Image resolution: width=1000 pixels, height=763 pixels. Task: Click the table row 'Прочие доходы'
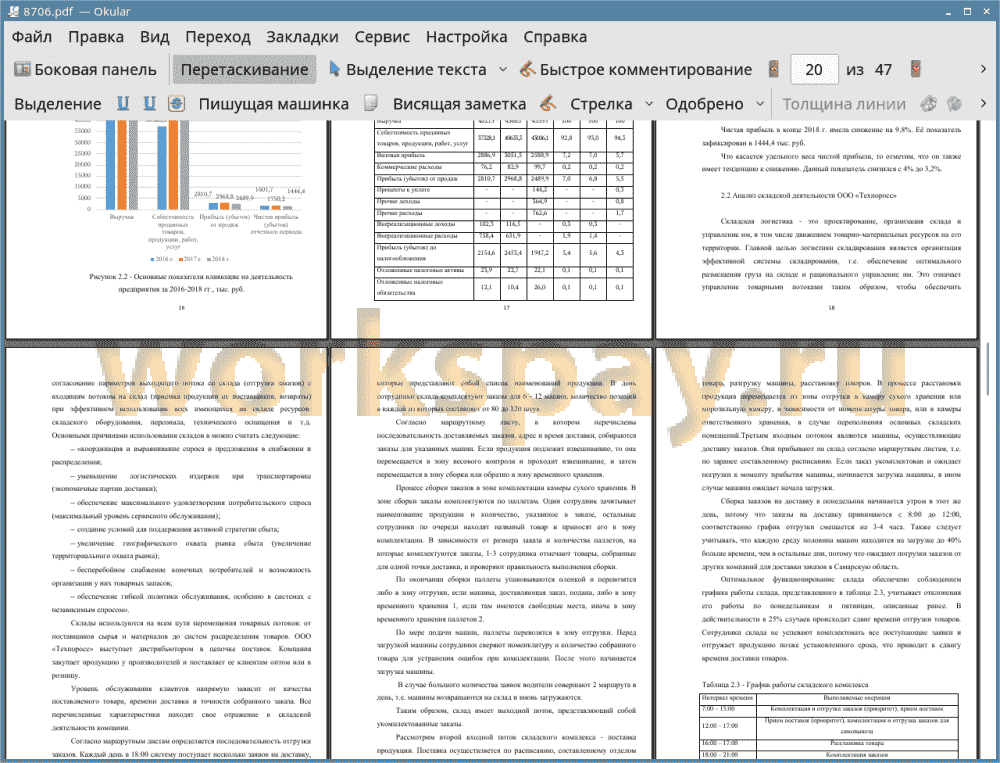[503, 202]
